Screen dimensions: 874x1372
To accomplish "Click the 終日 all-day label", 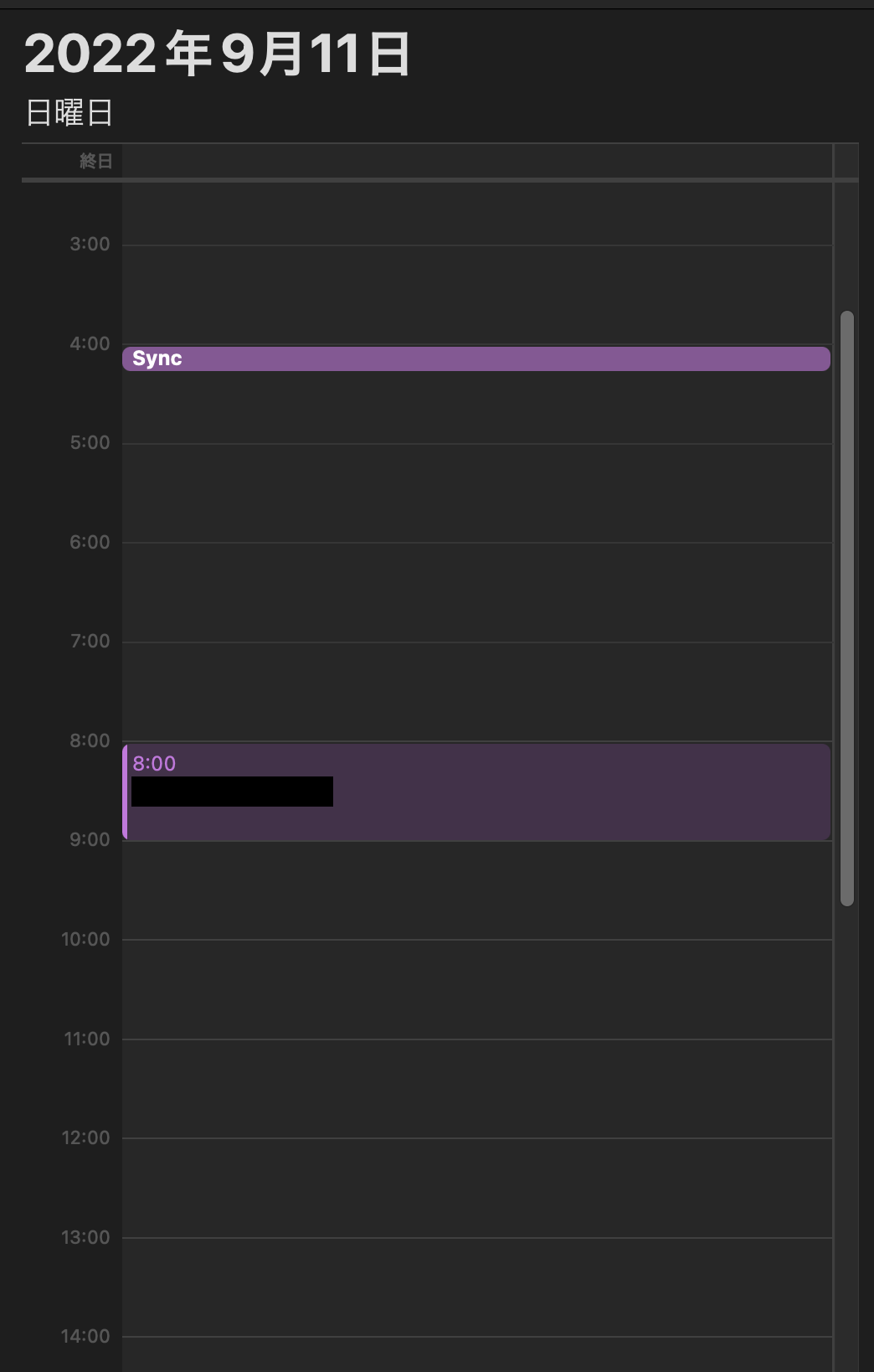I will [x=95, y=161].
